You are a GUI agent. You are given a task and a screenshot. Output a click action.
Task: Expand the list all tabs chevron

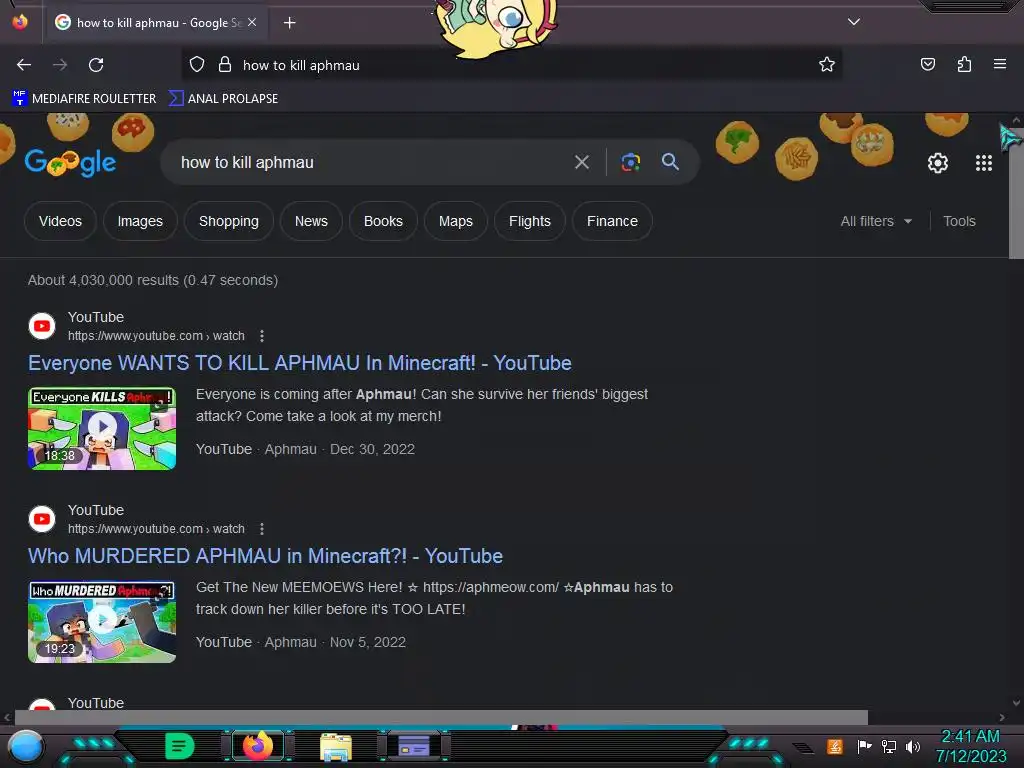(854, 22)
